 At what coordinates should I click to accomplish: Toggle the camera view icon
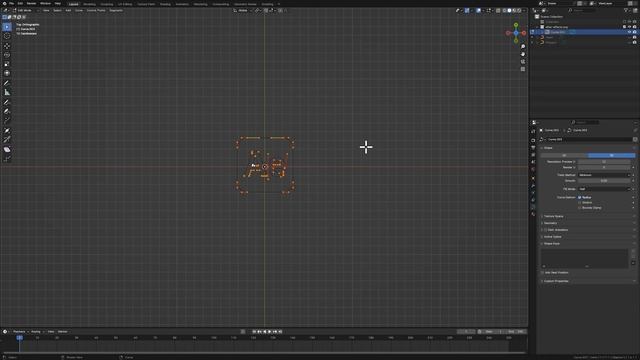coord(523,62)
